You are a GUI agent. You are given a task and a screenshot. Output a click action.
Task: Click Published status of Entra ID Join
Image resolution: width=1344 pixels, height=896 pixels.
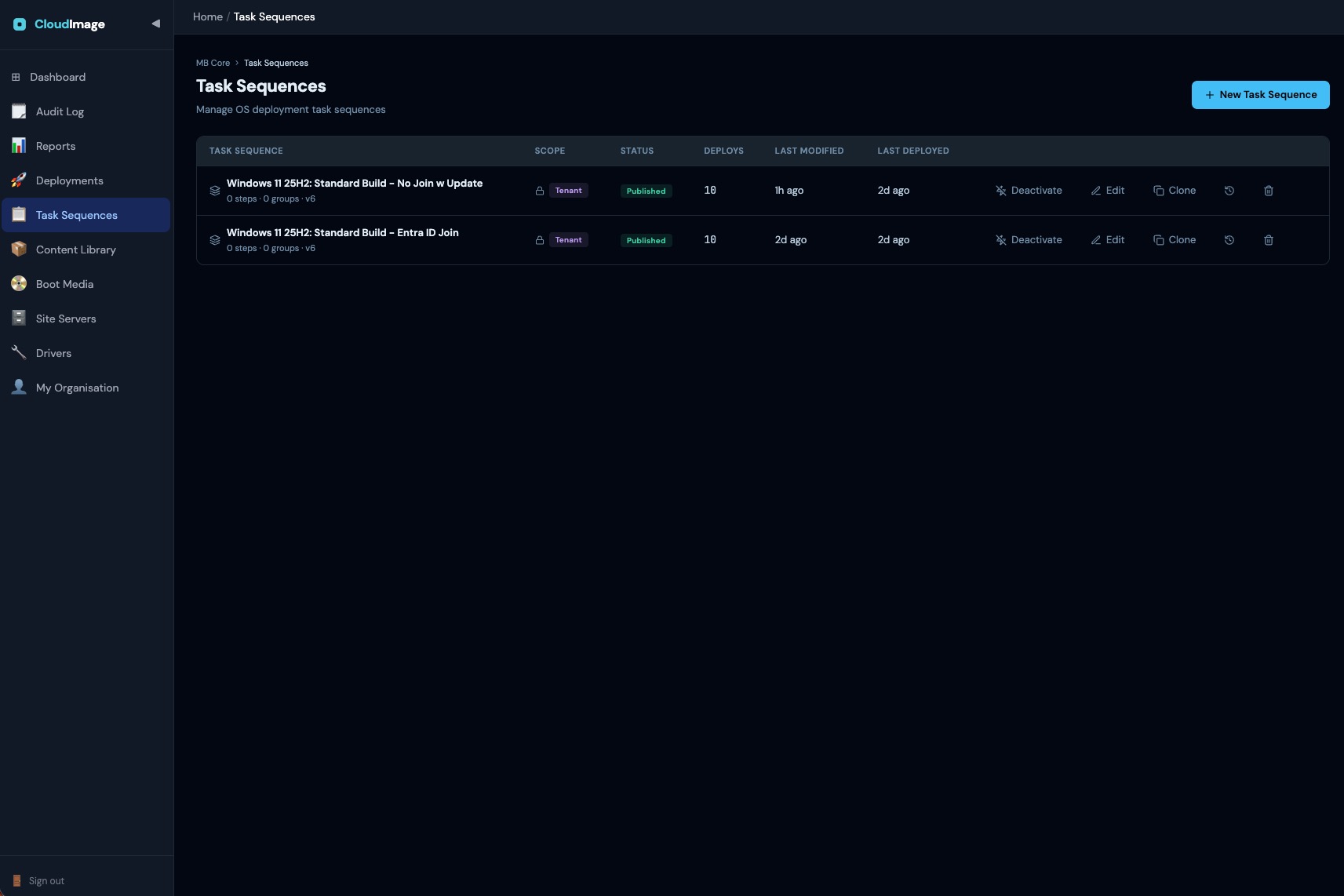click(646, 240)
